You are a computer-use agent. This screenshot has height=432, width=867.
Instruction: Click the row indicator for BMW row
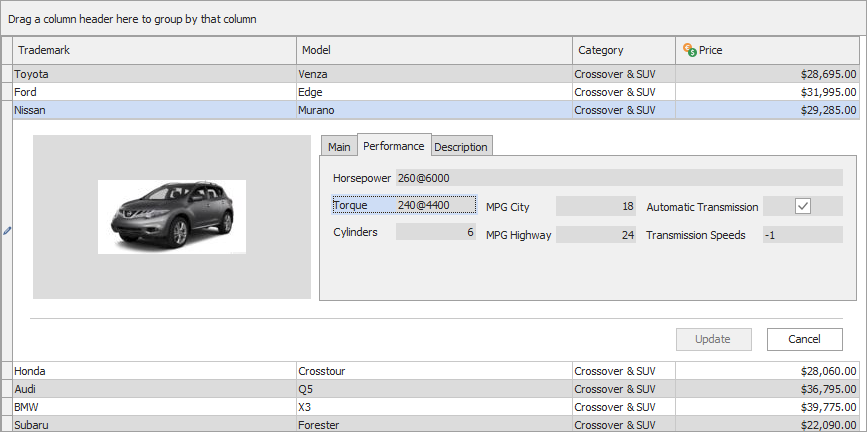[7, 407]
